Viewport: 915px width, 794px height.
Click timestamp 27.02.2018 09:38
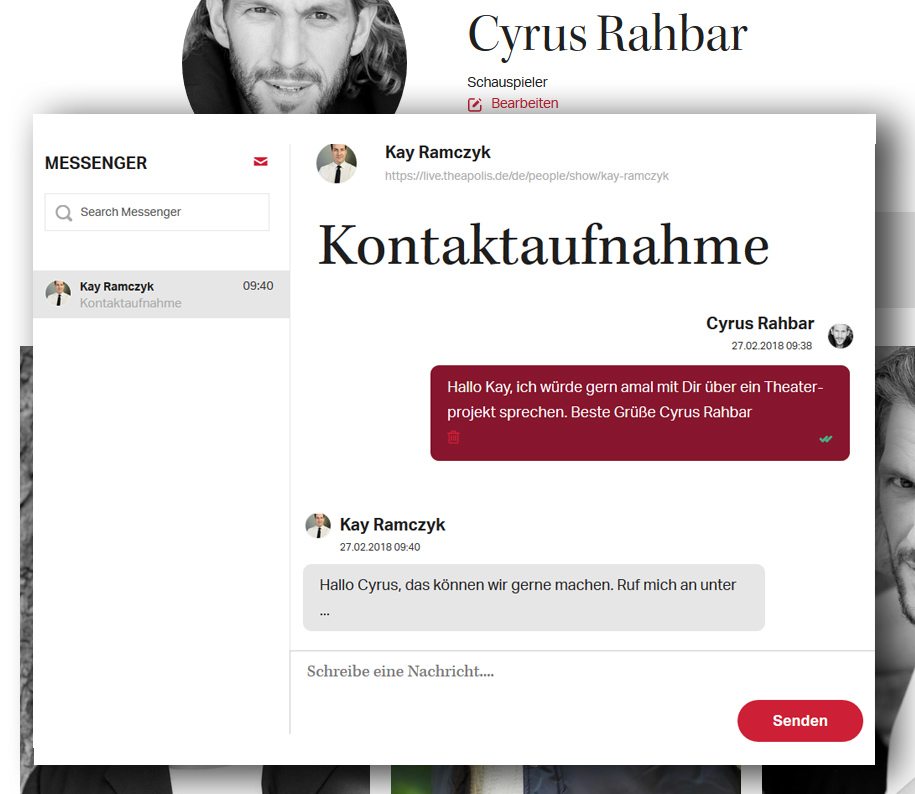point(771,346)
